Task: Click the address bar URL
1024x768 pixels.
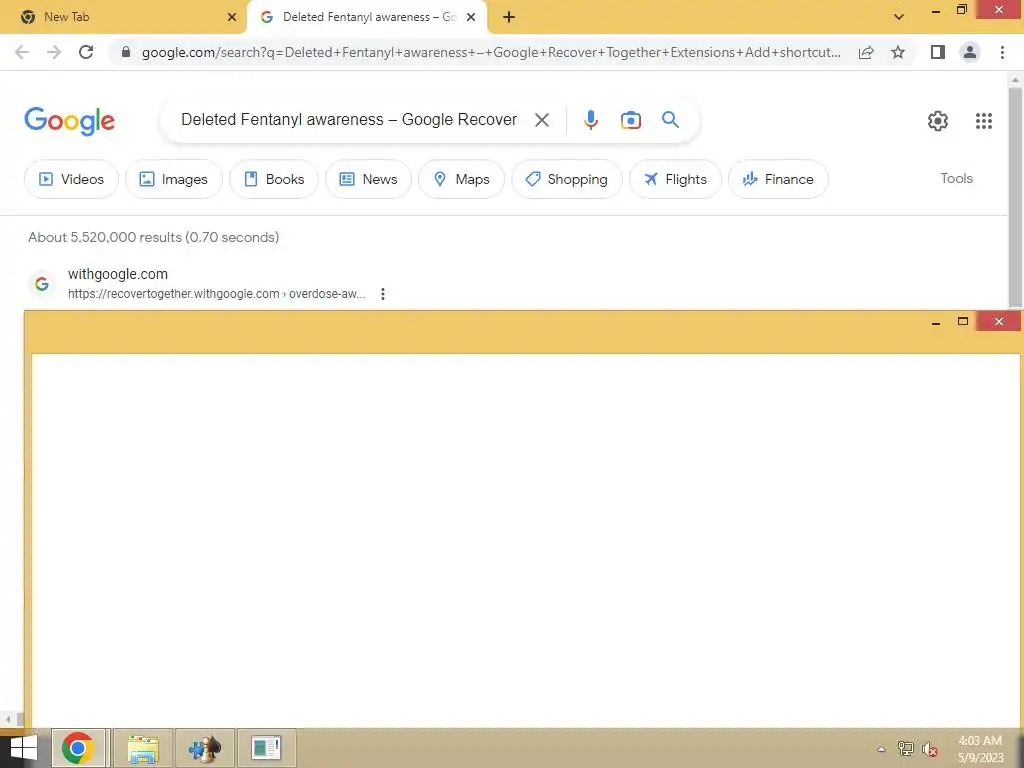Action: pos(491,52)
